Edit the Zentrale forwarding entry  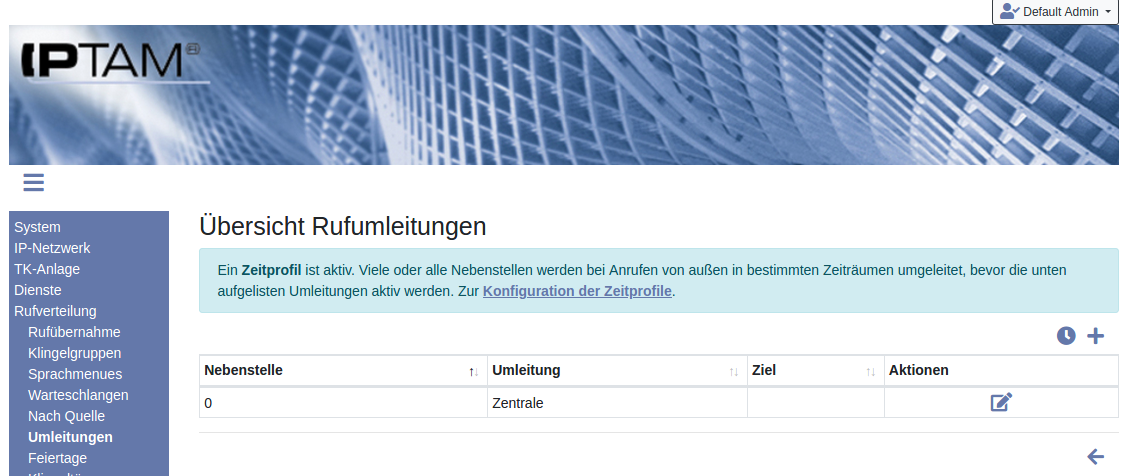point(1001,403)
